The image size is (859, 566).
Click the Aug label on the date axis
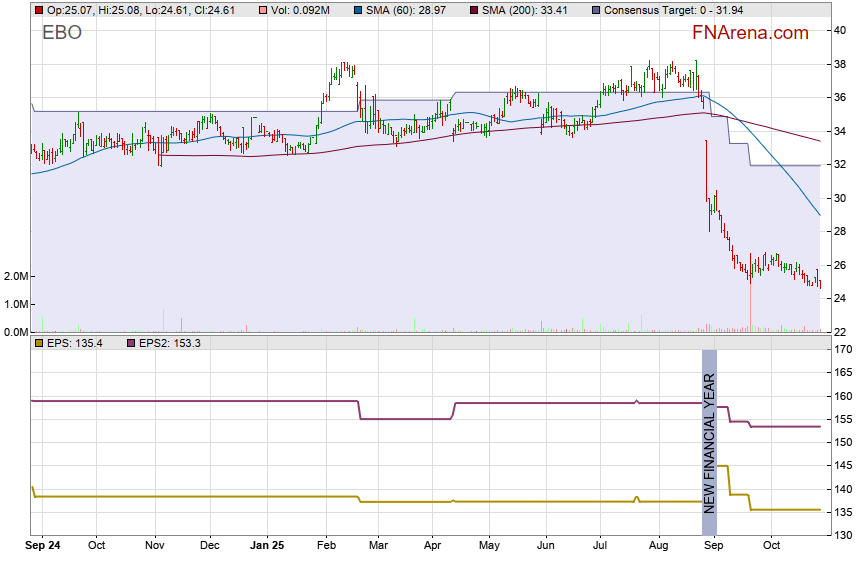[656, 546]
